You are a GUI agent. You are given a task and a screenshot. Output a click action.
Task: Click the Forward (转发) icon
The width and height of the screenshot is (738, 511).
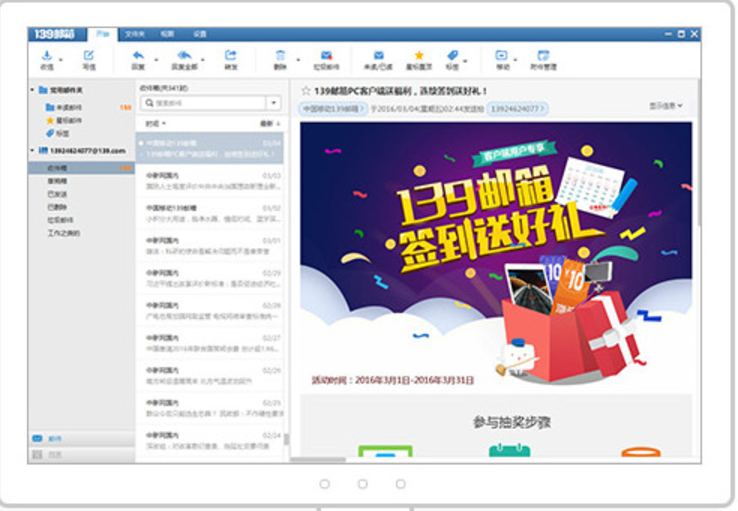point(231,56)
